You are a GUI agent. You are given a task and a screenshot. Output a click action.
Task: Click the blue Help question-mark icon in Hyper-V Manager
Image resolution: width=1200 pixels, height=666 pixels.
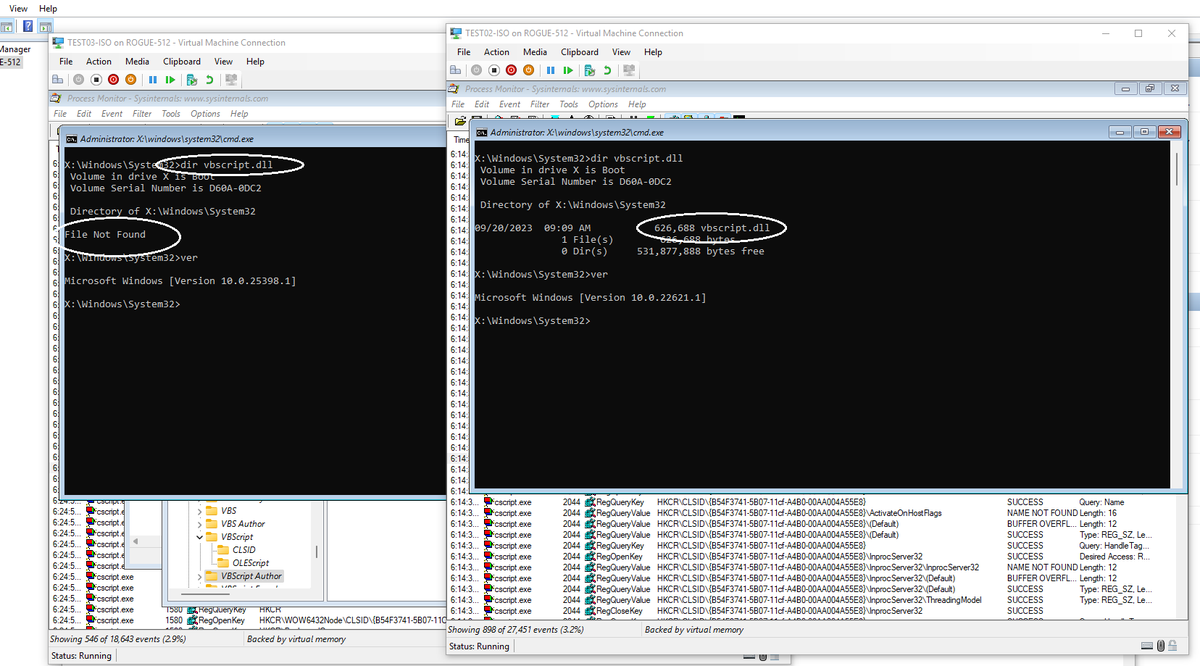(27, 26)
